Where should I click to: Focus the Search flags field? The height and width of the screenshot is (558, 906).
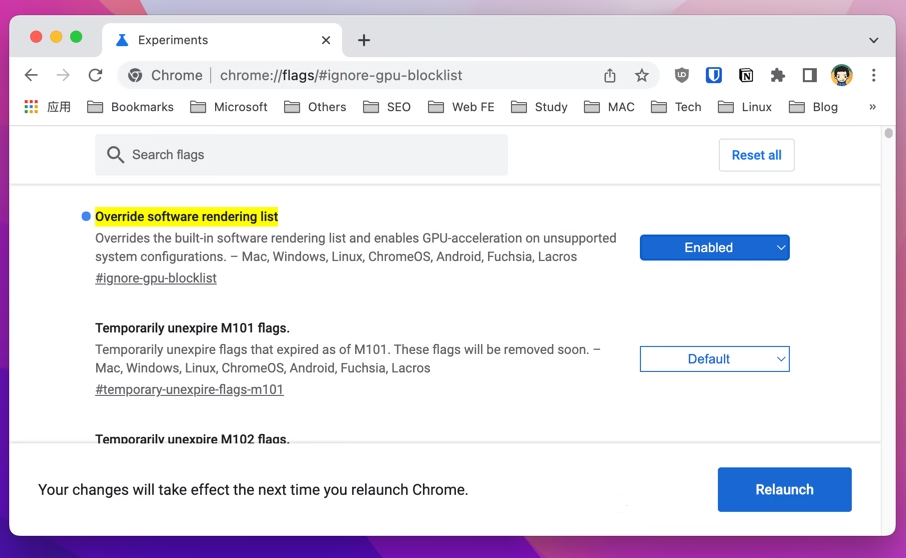tap(302, 155)
